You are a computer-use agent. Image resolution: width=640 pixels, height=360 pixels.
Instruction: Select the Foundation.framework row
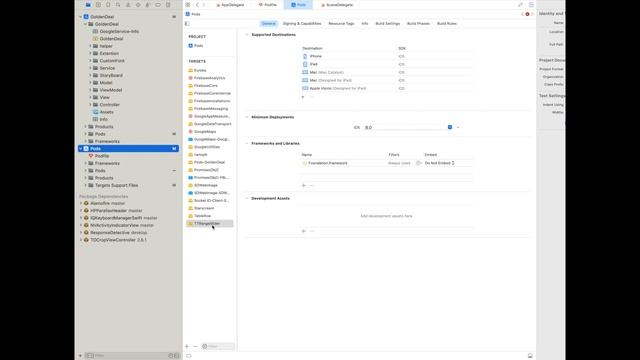pos(387,163)
